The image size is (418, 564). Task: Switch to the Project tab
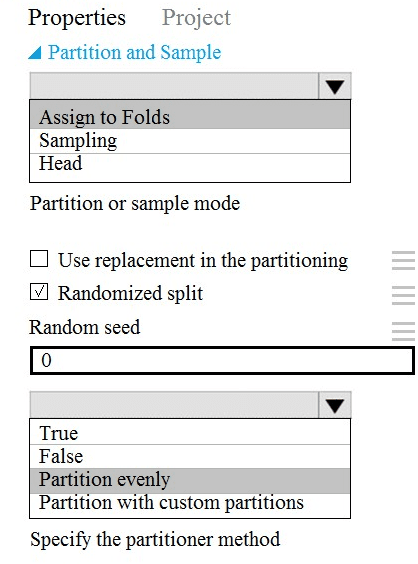pos(196,17)
